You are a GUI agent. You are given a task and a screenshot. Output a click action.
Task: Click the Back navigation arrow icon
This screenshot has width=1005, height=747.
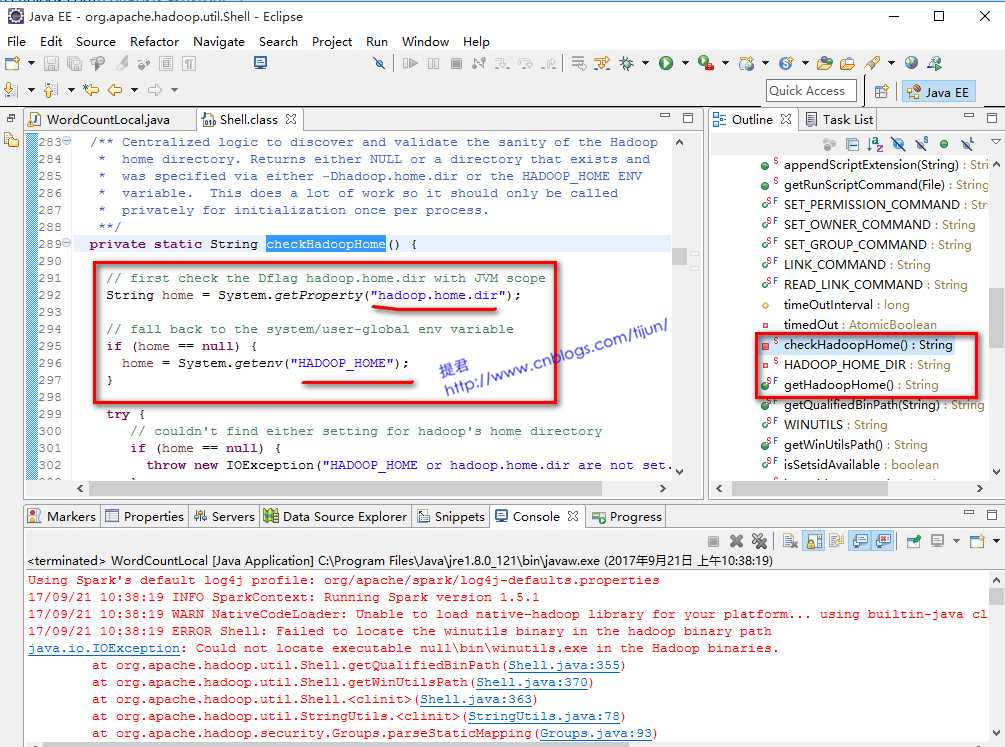pyautogui.click(x=115, y=89)
